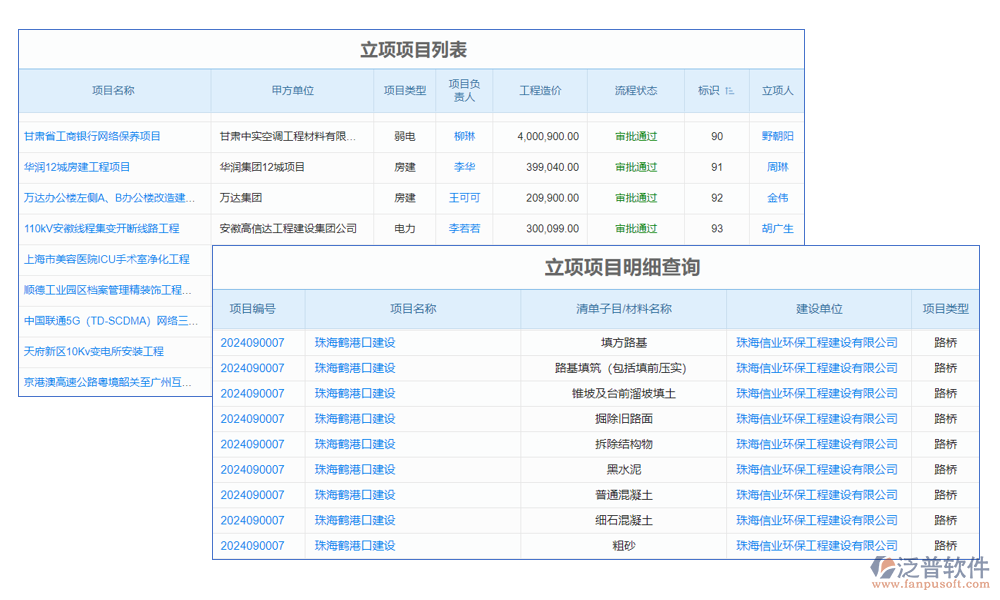Open the 天府新区10Kv变电所安装工程 link
Viewport: 1000px width, 600px height.
pos(93,352)
